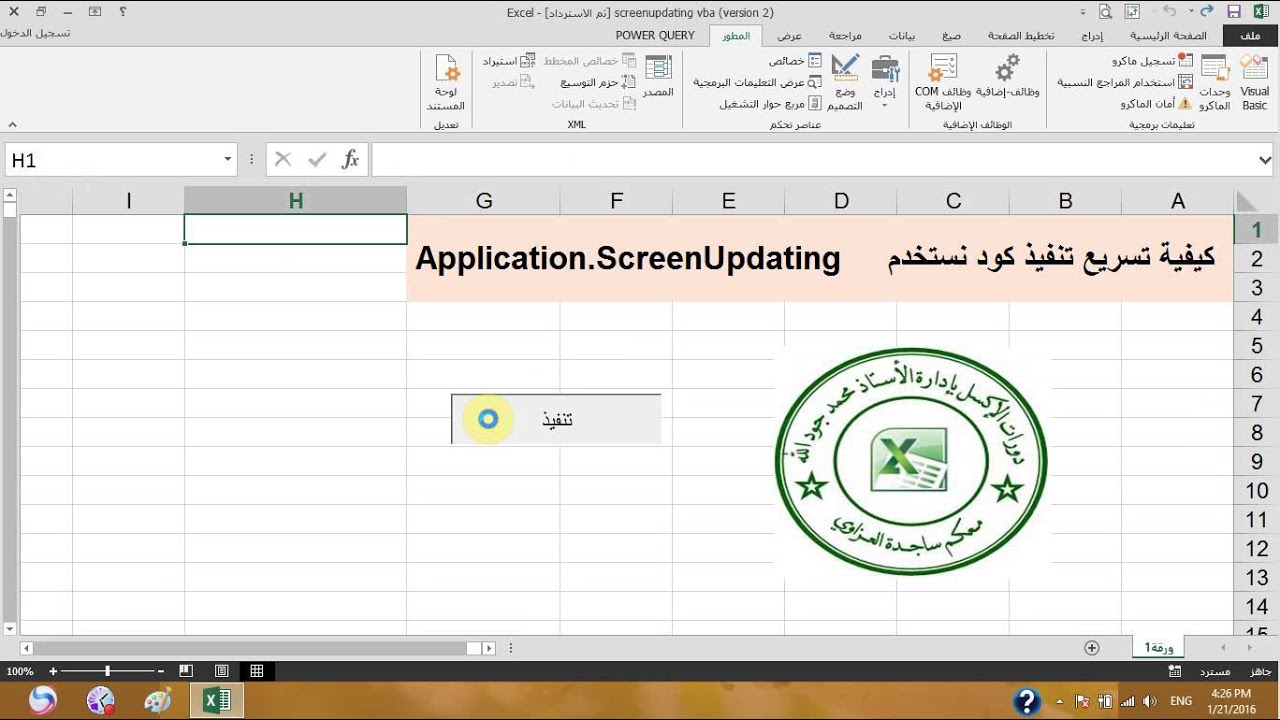Click Run Dialog (مربع حوار التشغيل)
Screen dimensions: 1280x720
771,103
